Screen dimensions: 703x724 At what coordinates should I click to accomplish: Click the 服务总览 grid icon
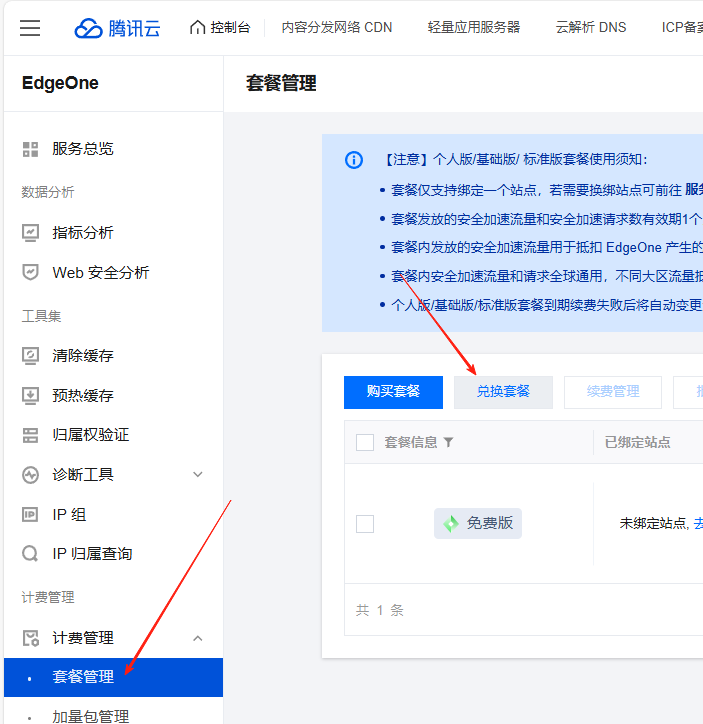31,149
